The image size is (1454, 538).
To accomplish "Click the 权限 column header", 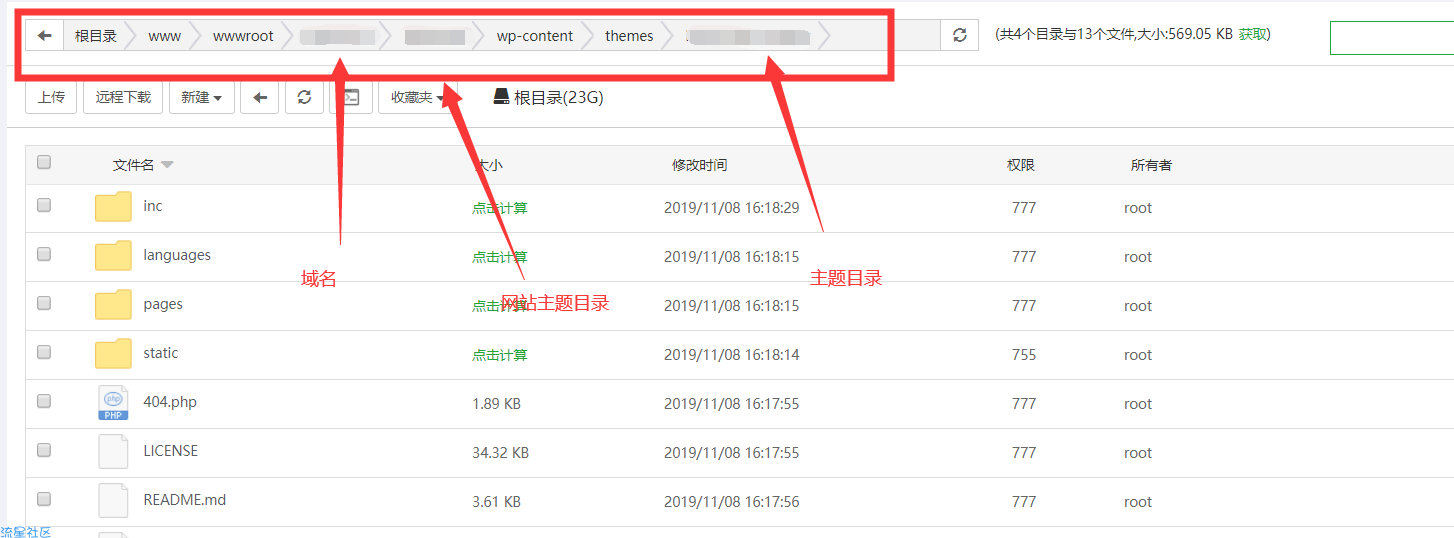I will tap(1021, 165).
